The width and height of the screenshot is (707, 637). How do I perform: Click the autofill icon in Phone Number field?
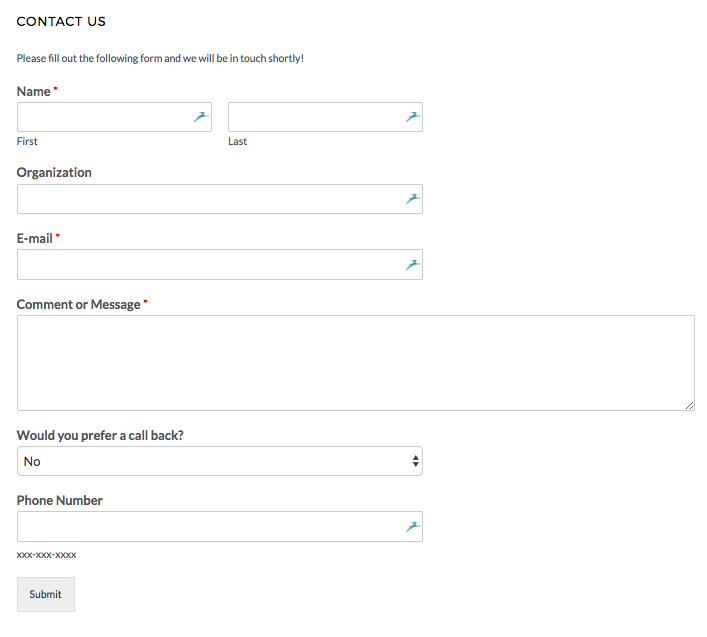tap(412, 526)
